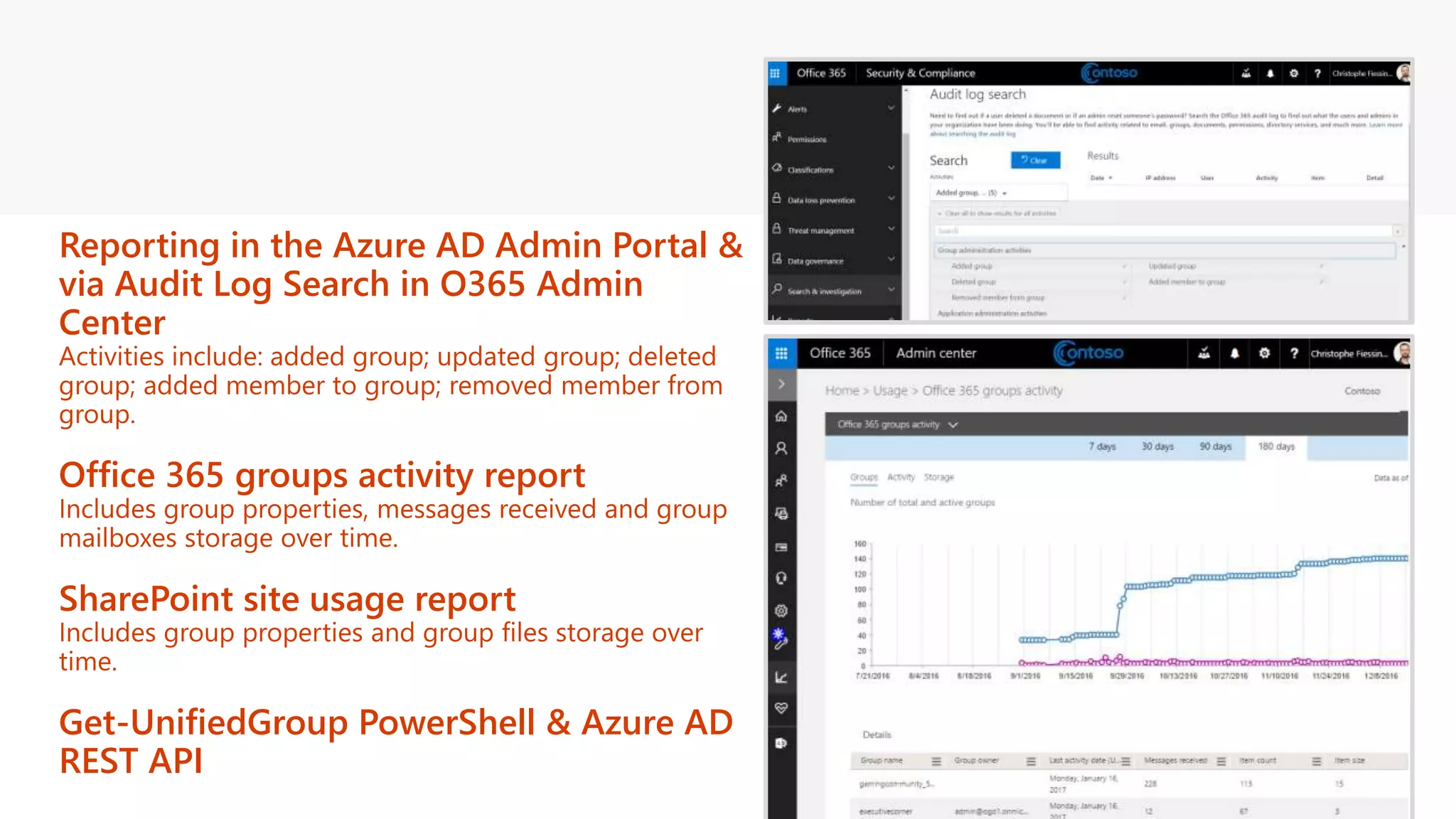The width and height of the screenshot is (1456, 819).
Task: Open Messages received column menu
Action: tap(1221, 761)
